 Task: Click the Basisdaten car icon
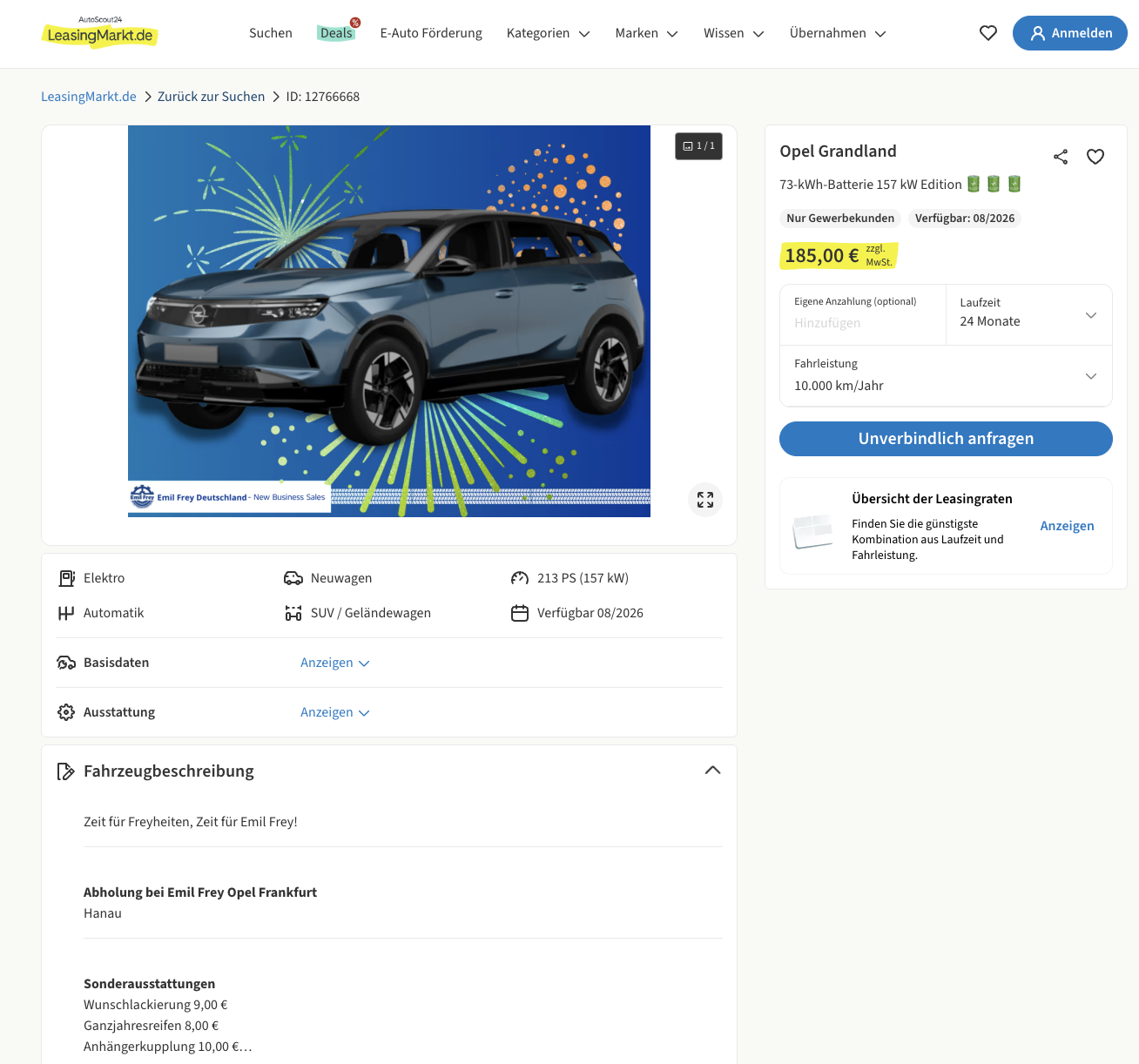(66, 663)
